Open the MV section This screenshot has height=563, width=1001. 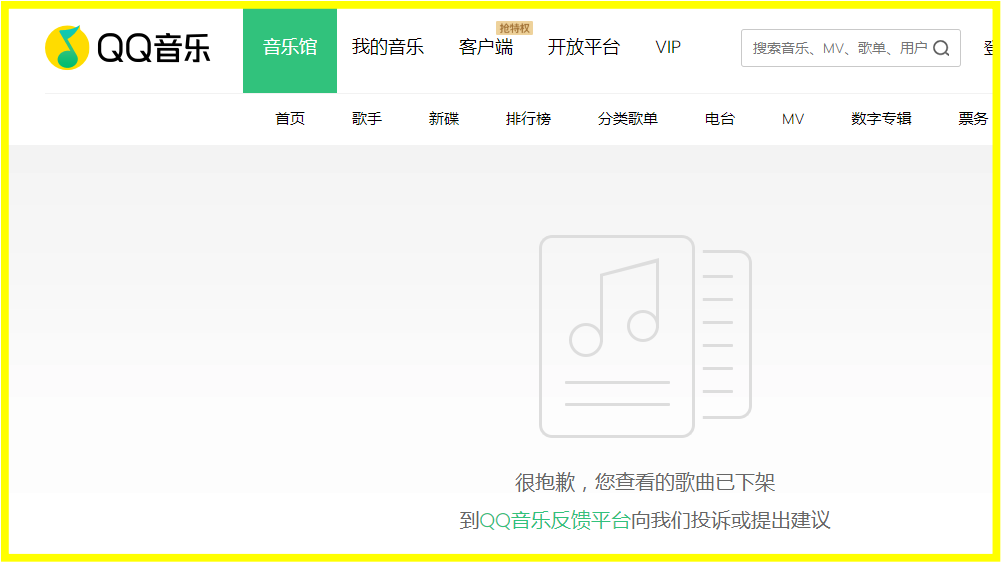tap(793, 119)
